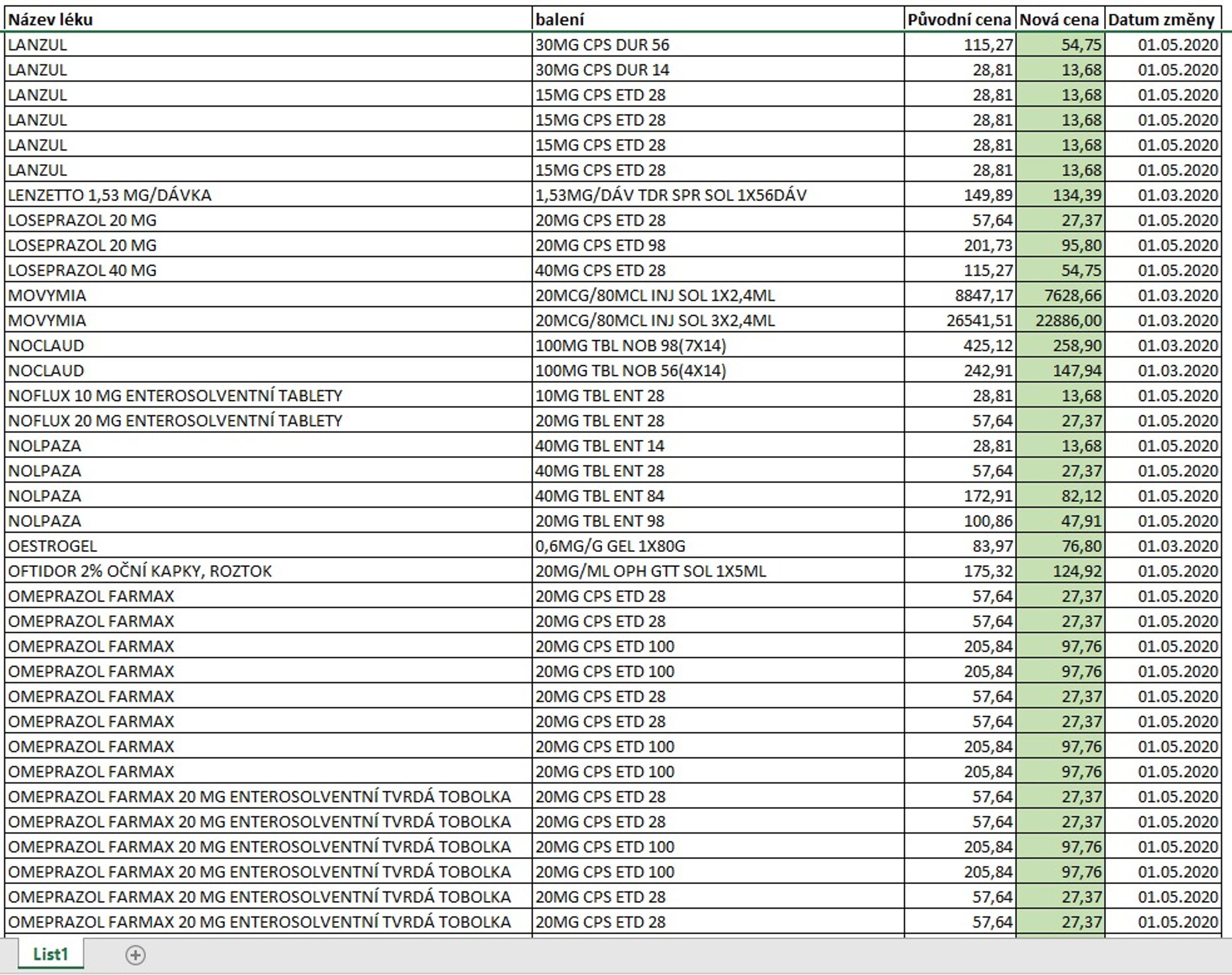Select the new price 7628,66

[1060, 296]
